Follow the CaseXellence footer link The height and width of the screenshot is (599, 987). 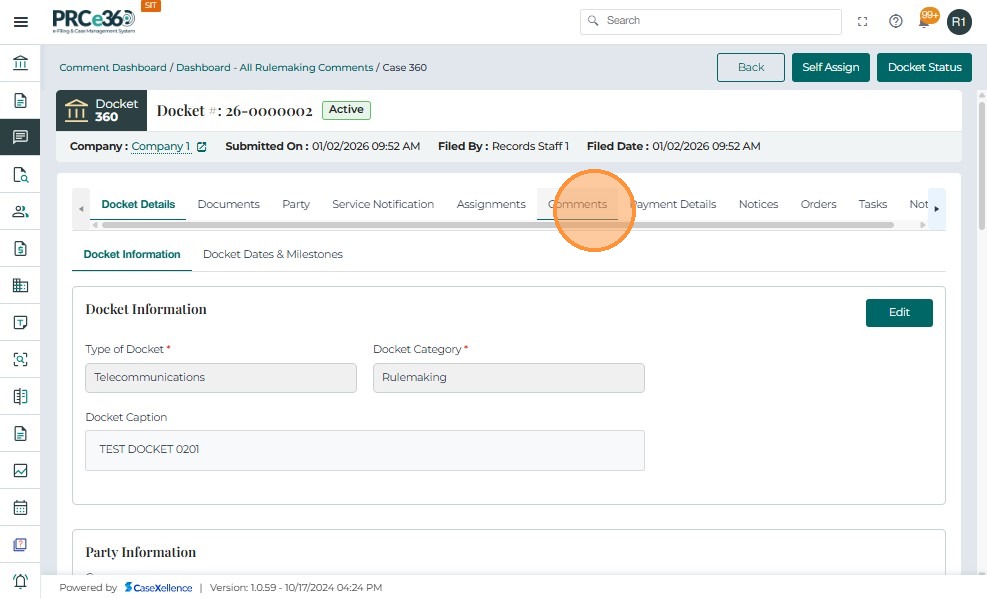(158, 588)
